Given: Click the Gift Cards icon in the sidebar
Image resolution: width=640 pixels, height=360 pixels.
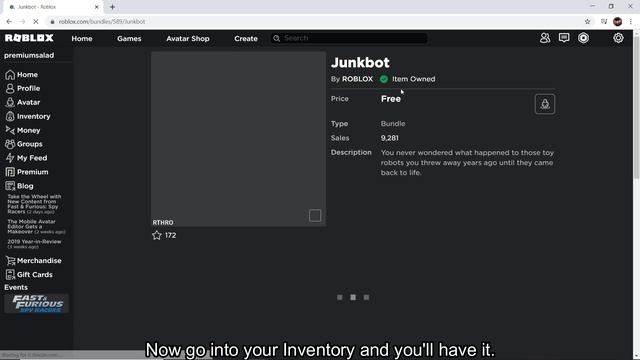Looking at the screenshot, I should click(10, 275).
